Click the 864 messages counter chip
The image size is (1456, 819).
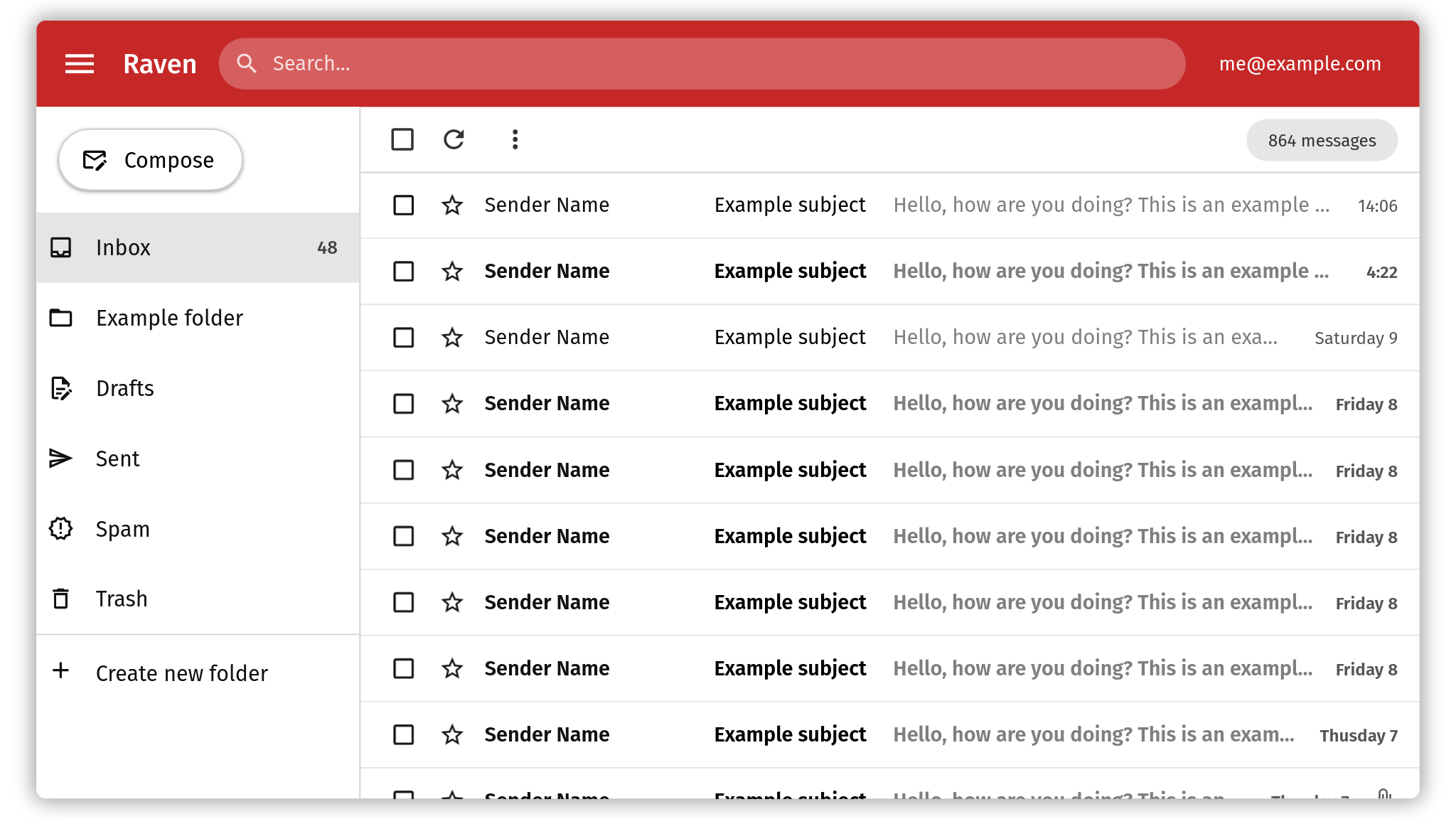click(x=1322, y=140)
